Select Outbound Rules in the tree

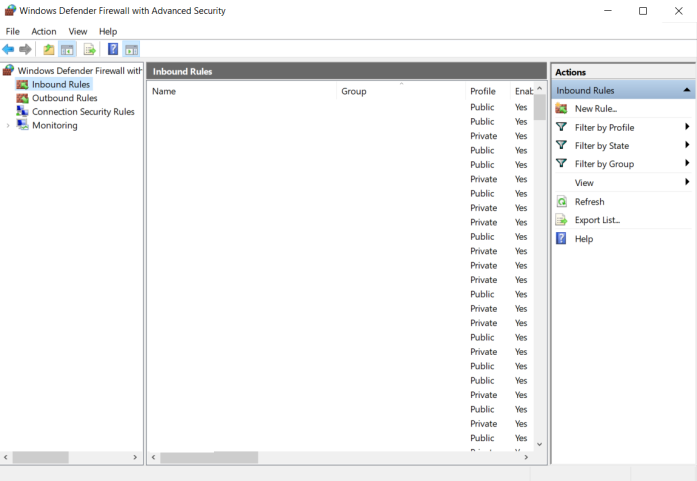(64, 98)
